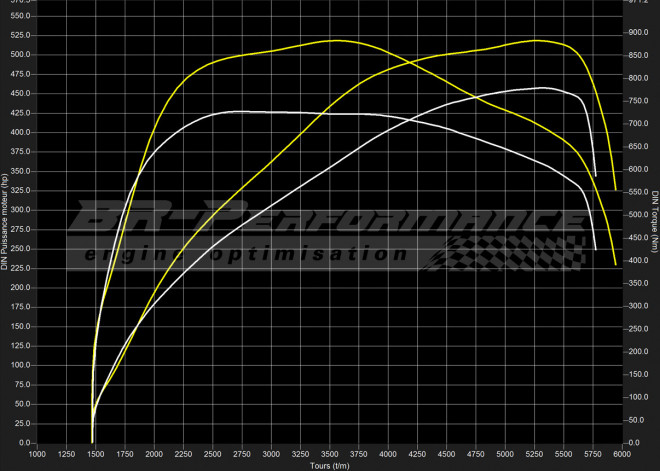Click the 2000 tick label on the x-axis
This screenshot has width=660, height=471.
click(154, 454)
